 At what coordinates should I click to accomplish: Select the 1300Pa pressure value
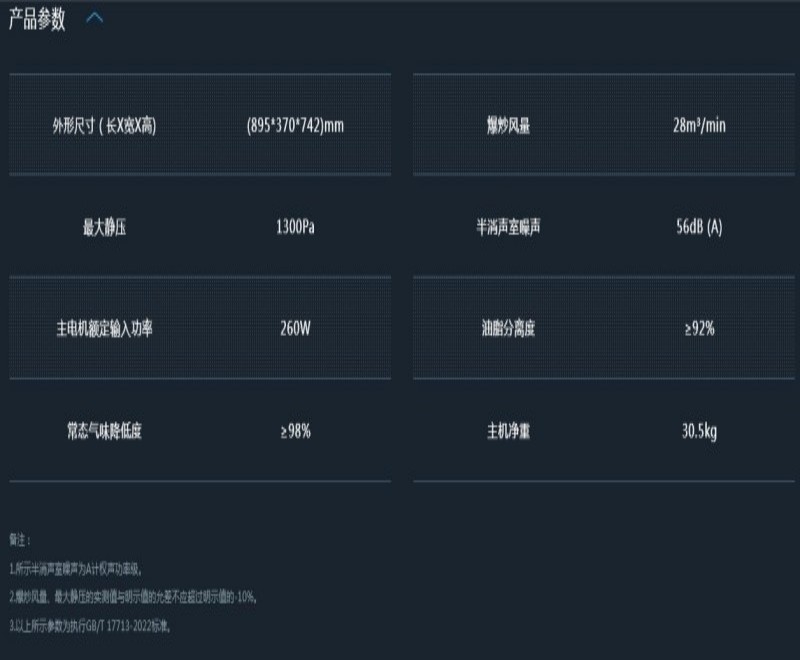(295, 227)
